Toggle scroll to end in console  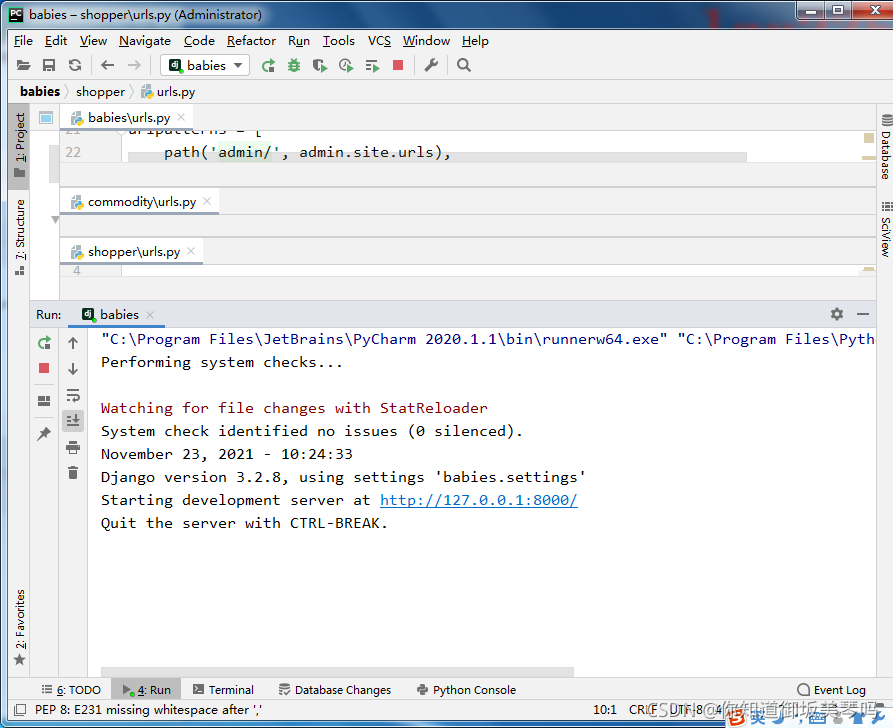tap(73, 418)
